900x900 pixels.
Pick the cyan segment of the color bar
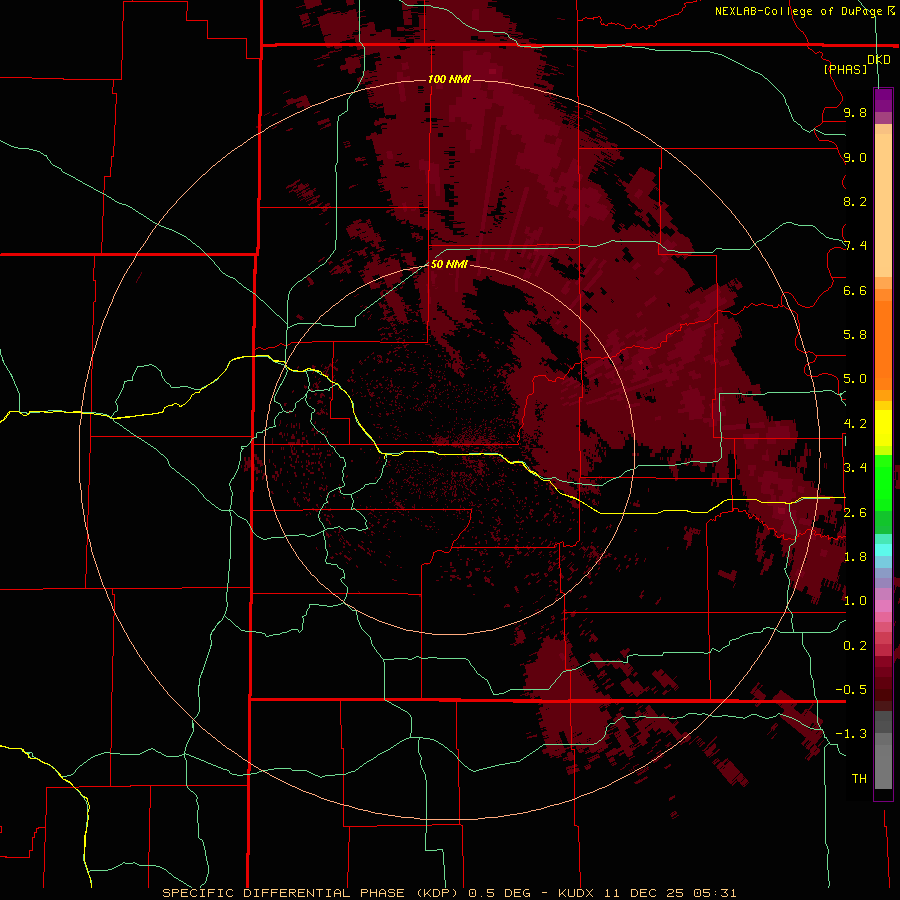tap(883, 550)
